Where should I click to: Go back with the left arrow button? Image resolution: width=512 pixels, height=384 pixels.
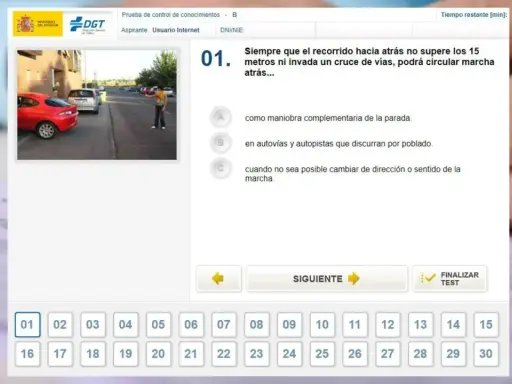click(x=219, y=278)
